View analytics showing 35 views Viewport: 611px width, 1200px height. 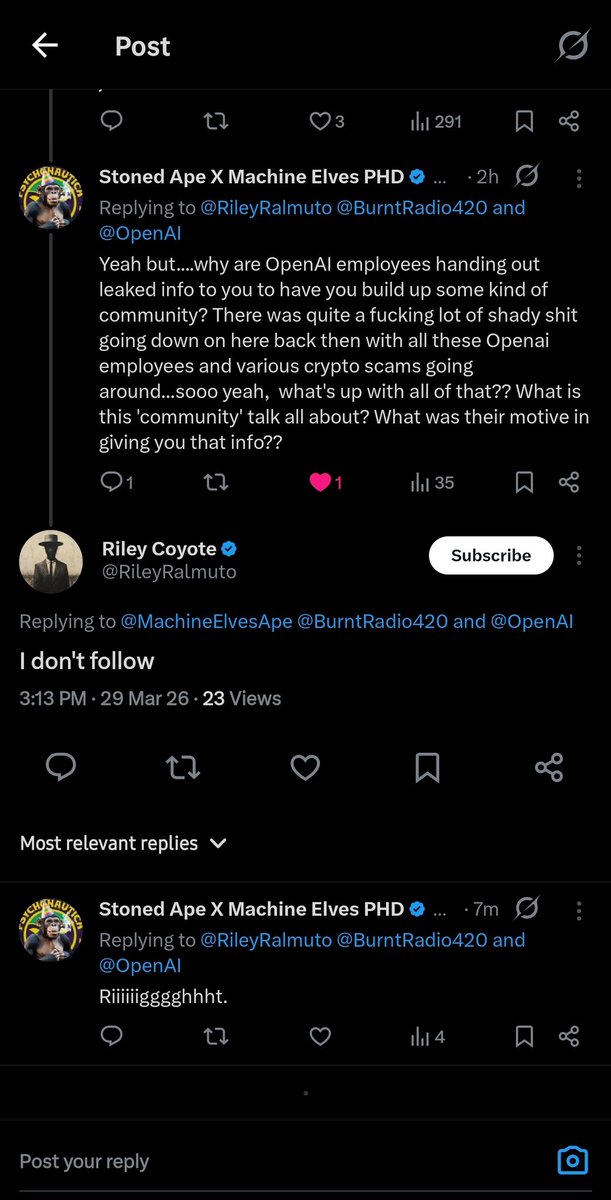(432, 483)
